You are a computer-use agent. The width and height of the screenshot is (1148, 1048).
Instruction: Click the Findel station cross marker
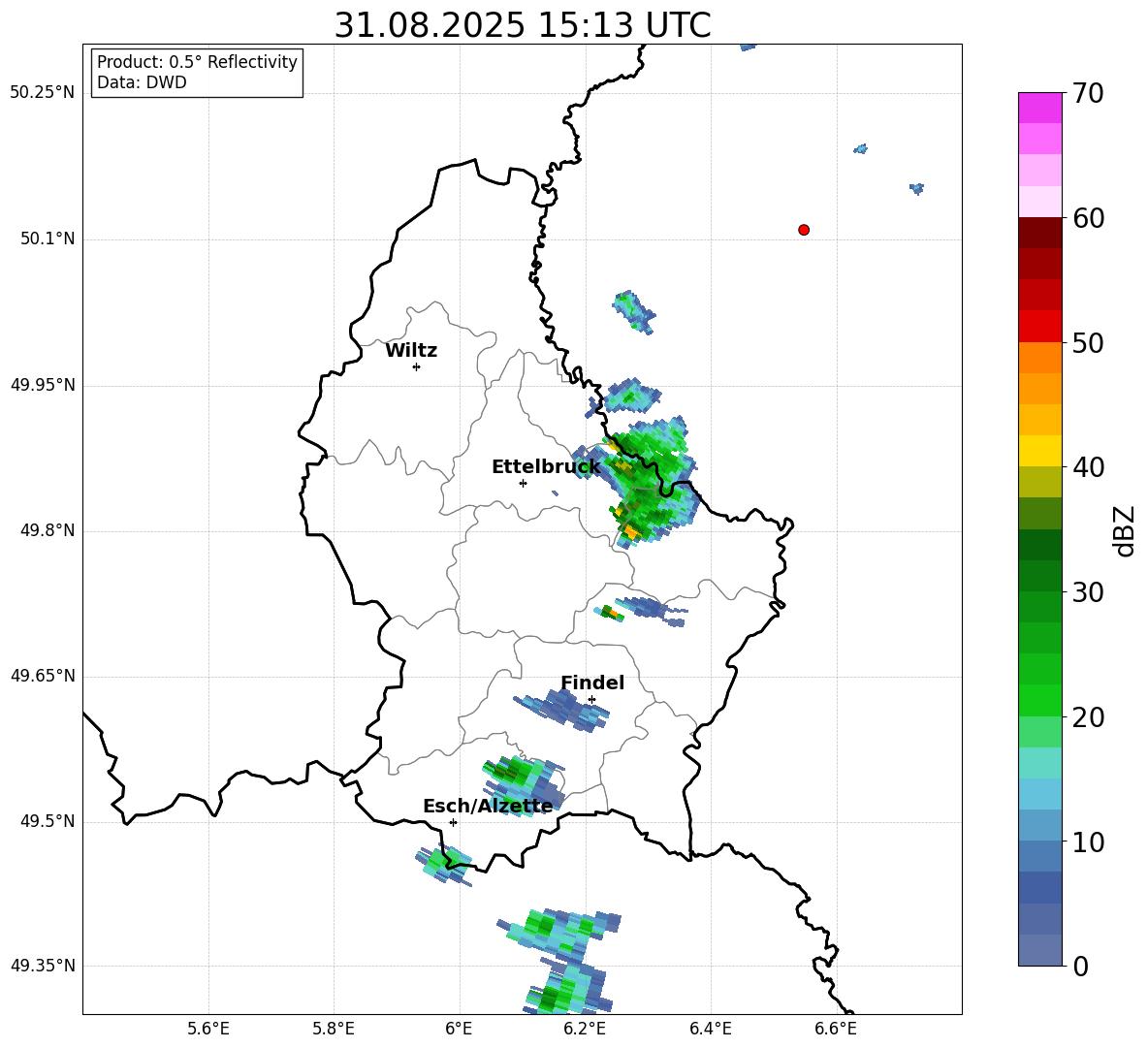pos(591,700)
